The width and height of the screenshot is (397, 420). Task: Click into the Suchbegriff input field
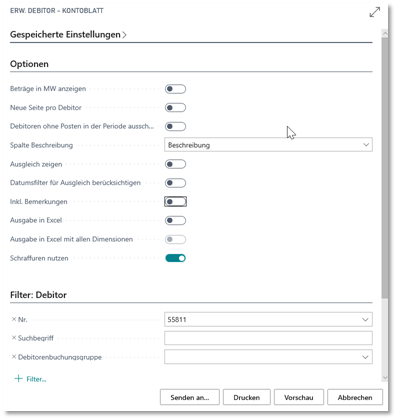point(268,338)
